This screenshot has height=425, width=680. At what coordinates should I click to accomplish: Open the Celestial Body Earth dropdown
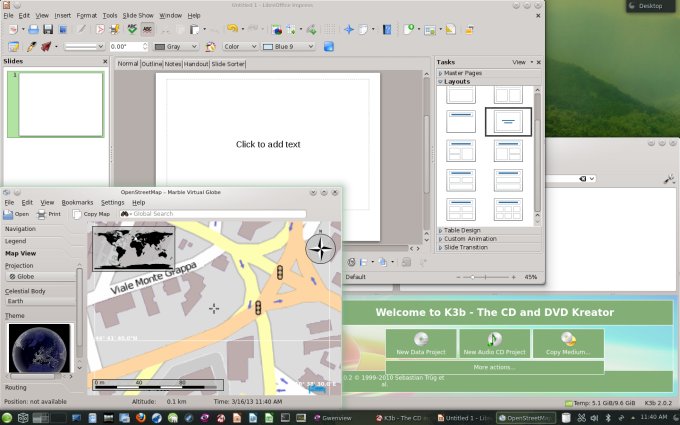click(39, 301)
